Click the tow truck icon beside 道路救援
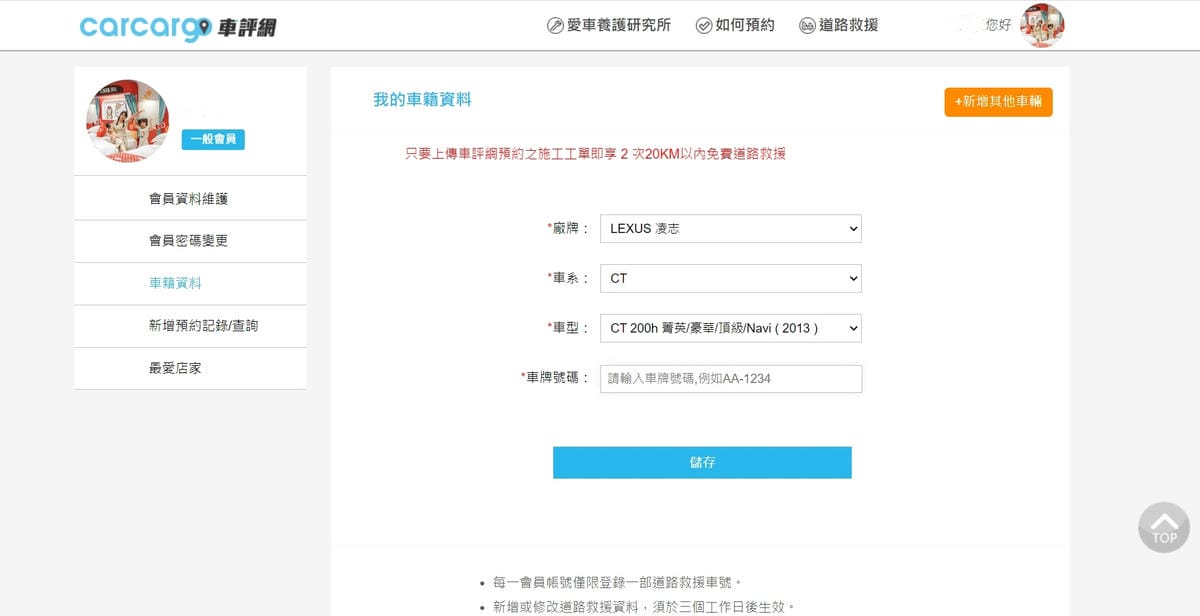The height and width of the screenshot is (616, 1200). click(807, 26)
